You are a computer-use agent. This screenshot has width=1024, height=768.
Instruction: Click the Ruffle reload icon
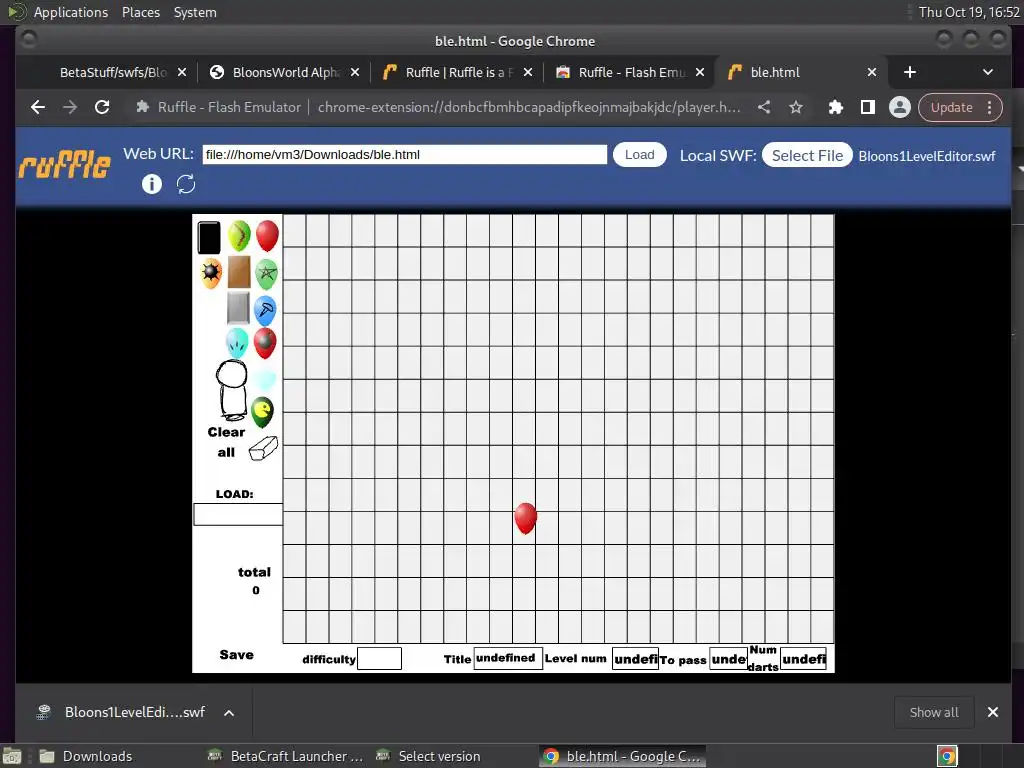point(186,184)
